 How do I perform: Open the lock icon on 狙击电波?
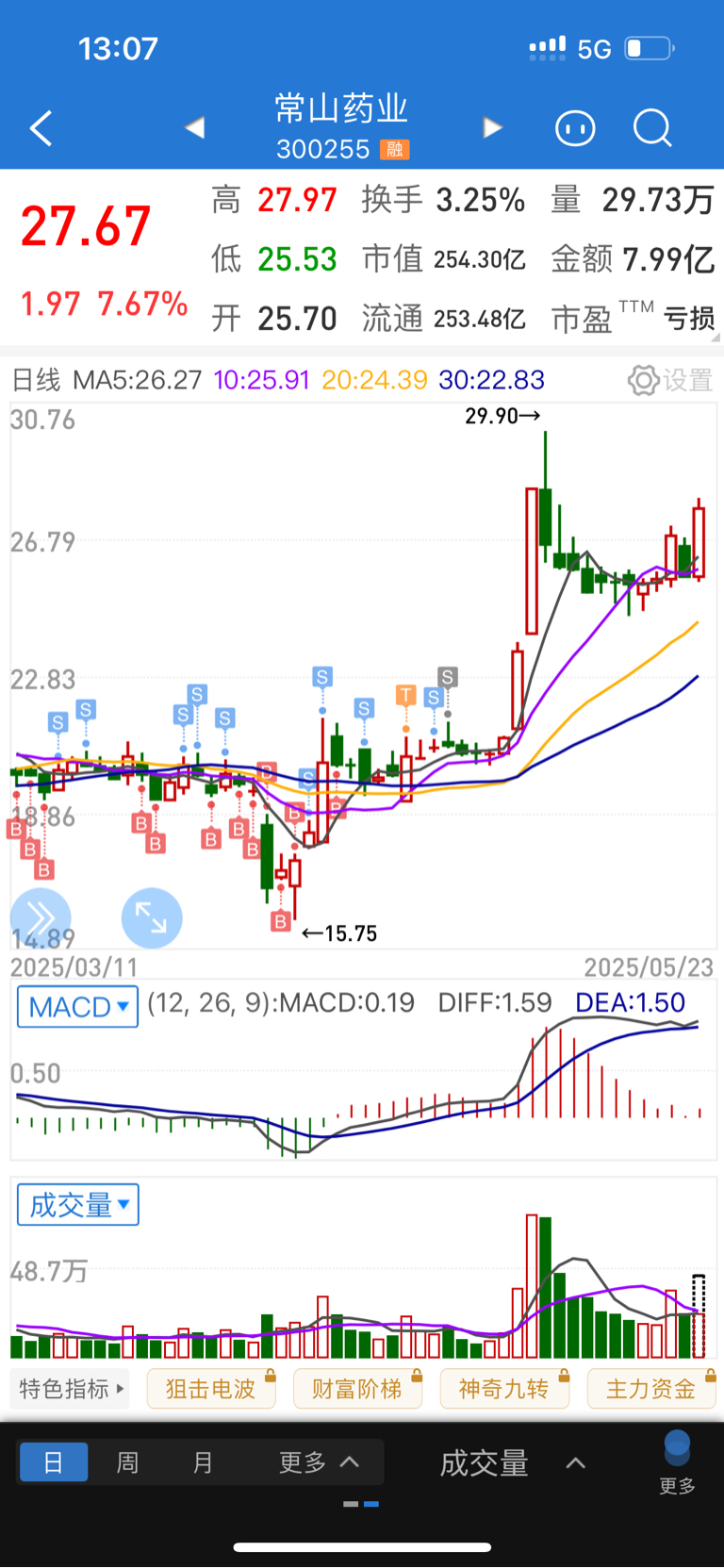[270, 1376]
